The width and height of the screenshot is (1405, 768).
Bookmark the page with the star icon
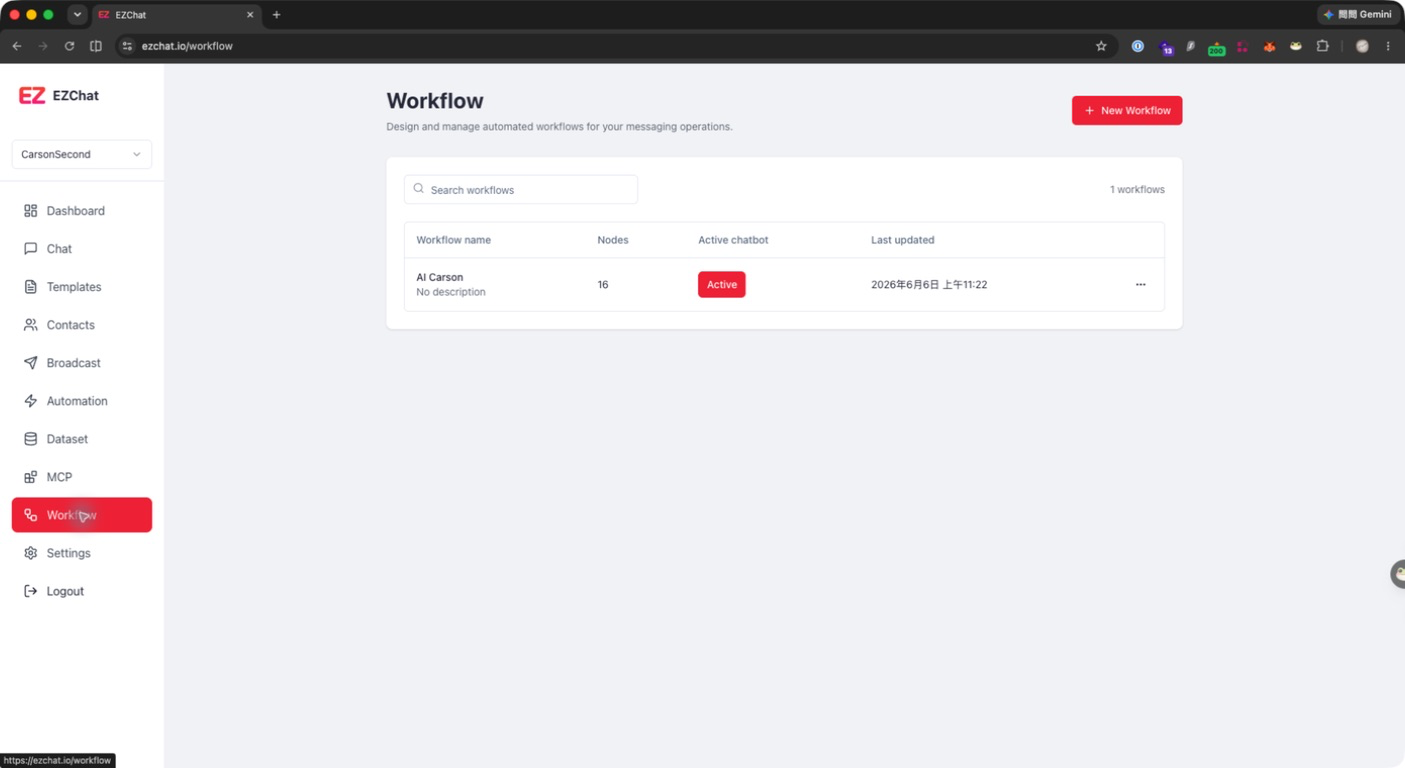(x=1101, y=46)
